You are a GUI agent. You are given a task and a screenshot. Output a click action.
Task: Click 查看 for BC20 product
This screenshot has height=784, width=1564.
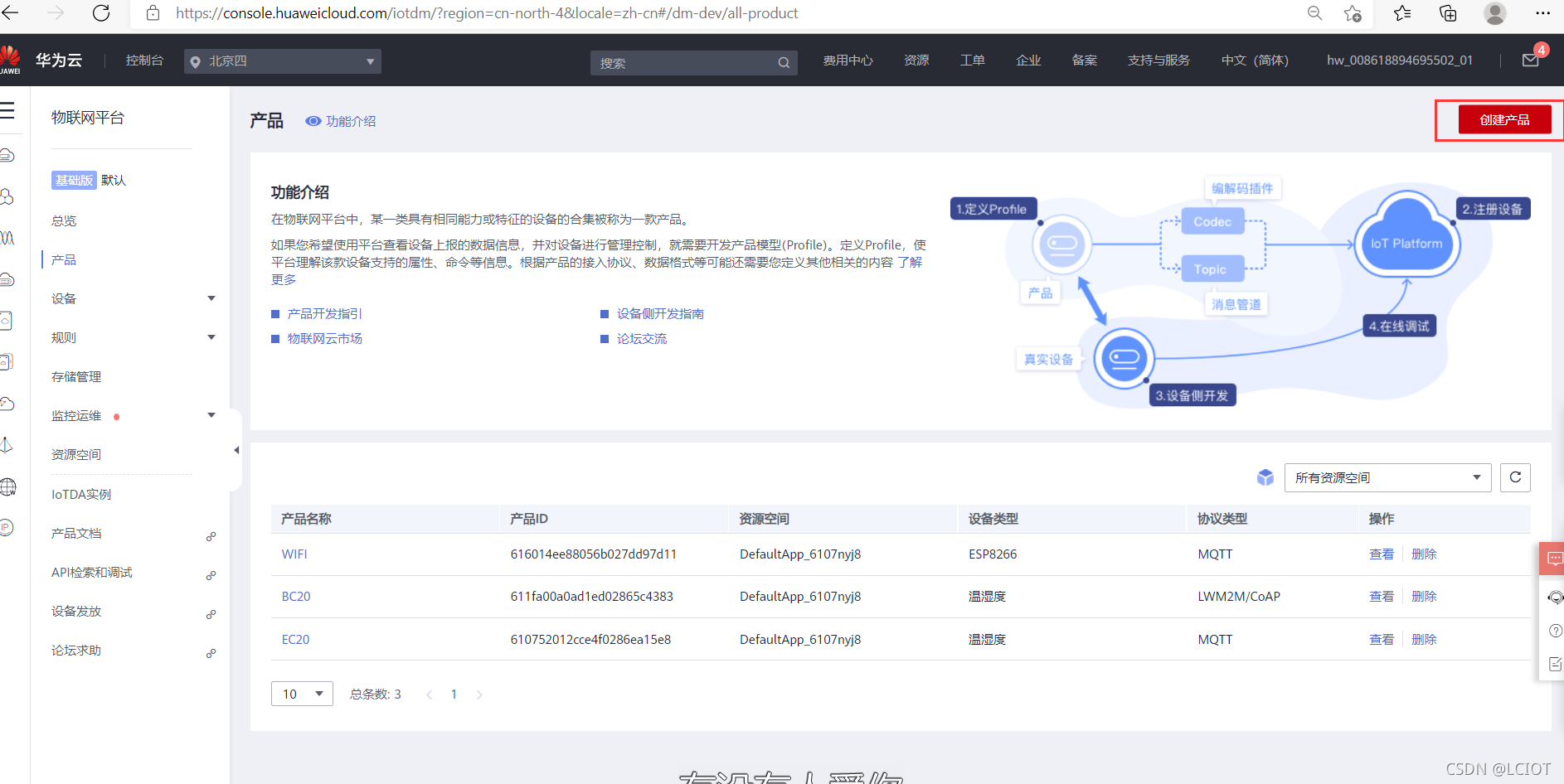pyautogui.click(x=1382, y=597)
